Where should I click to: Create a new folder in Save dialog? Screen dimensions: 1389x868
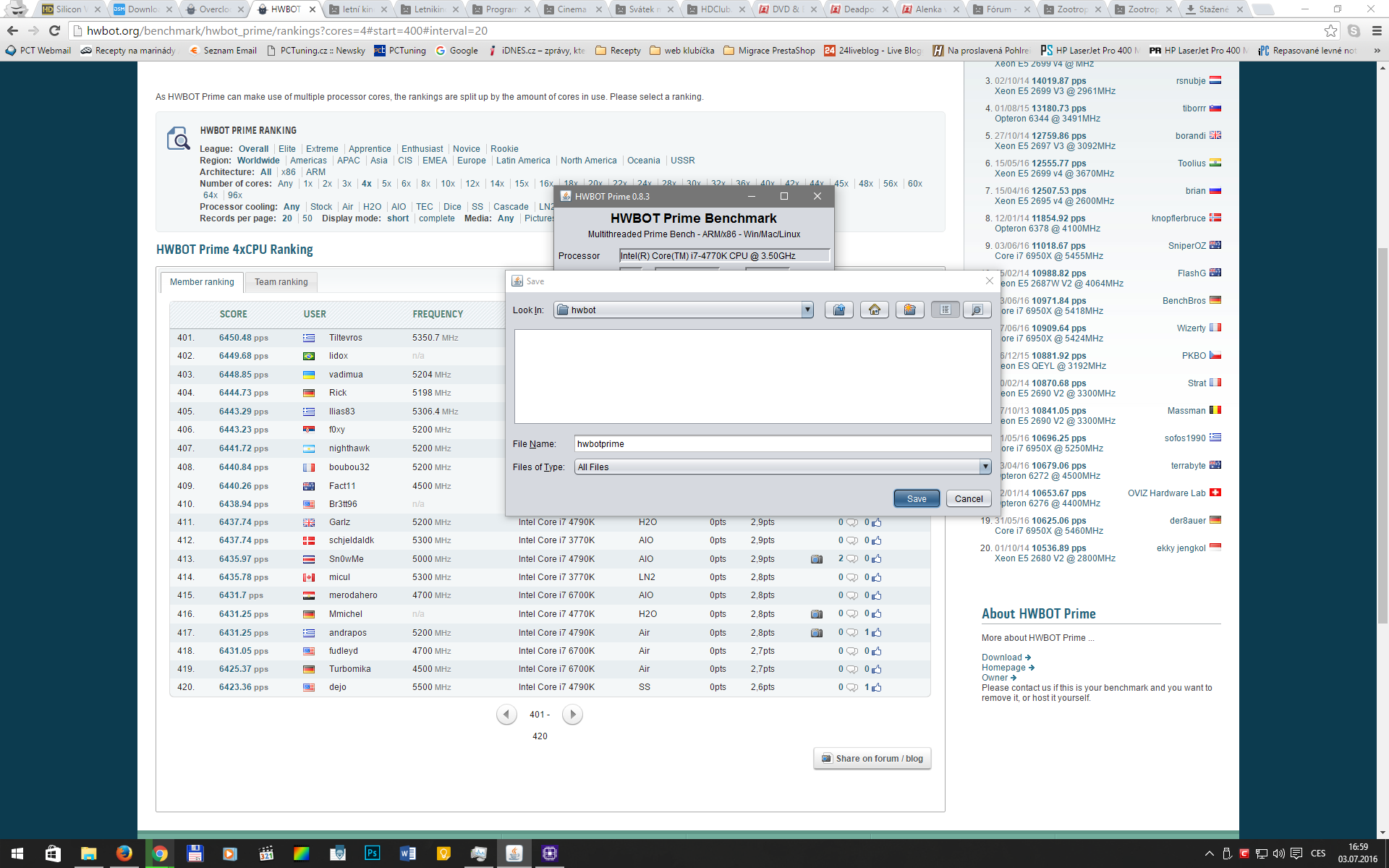(910, 310)
